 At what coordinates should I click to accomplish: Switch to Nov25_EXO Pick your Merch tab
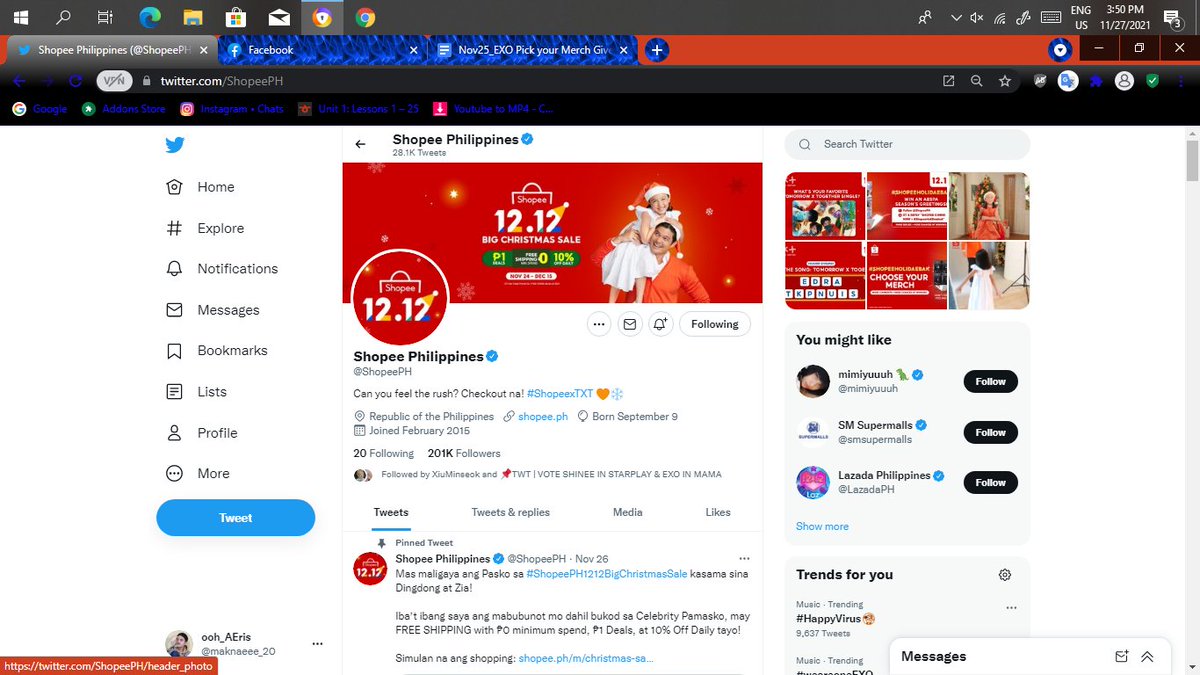[x=533, y=50]
